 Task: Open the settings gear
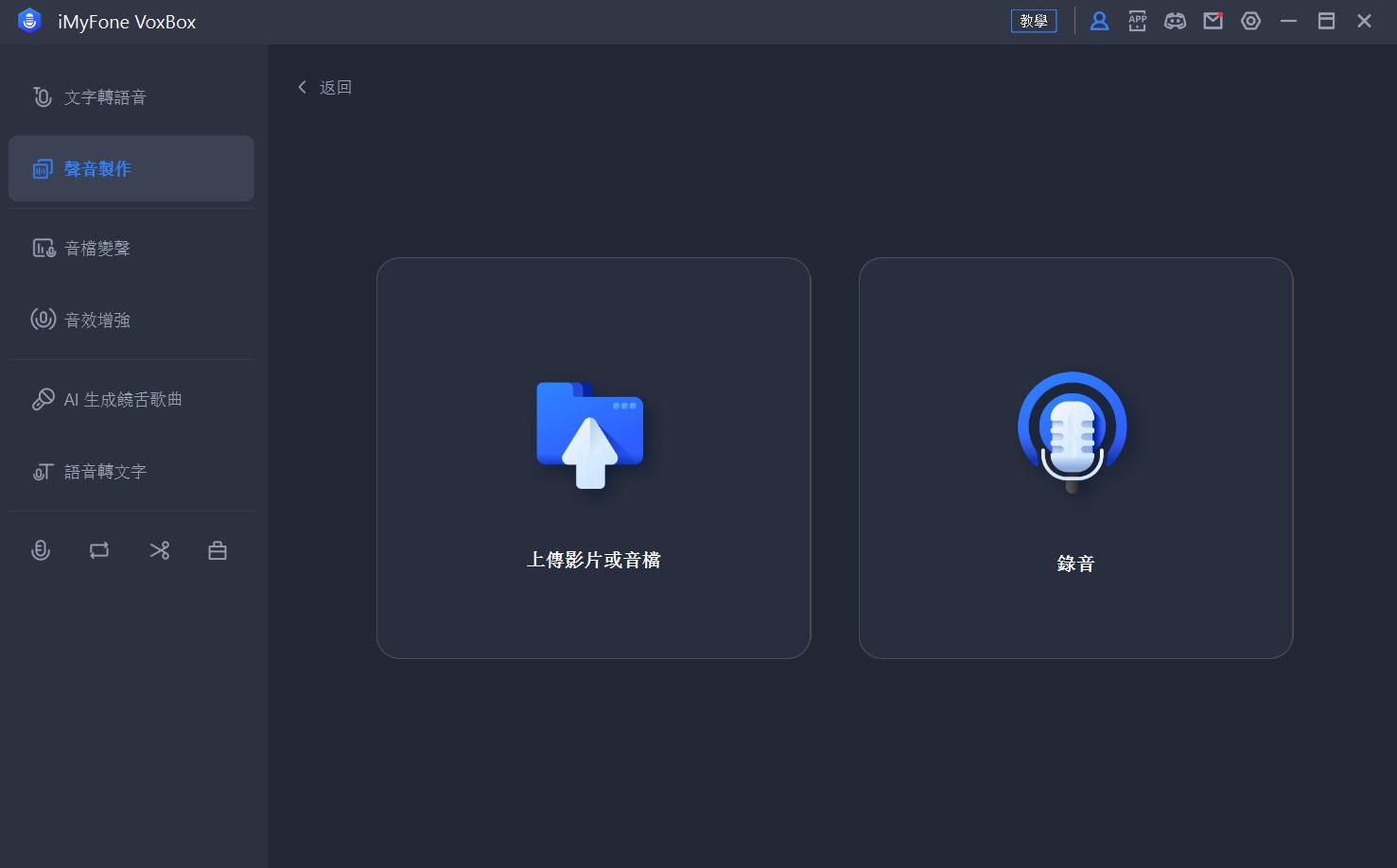coord(1250,20)
